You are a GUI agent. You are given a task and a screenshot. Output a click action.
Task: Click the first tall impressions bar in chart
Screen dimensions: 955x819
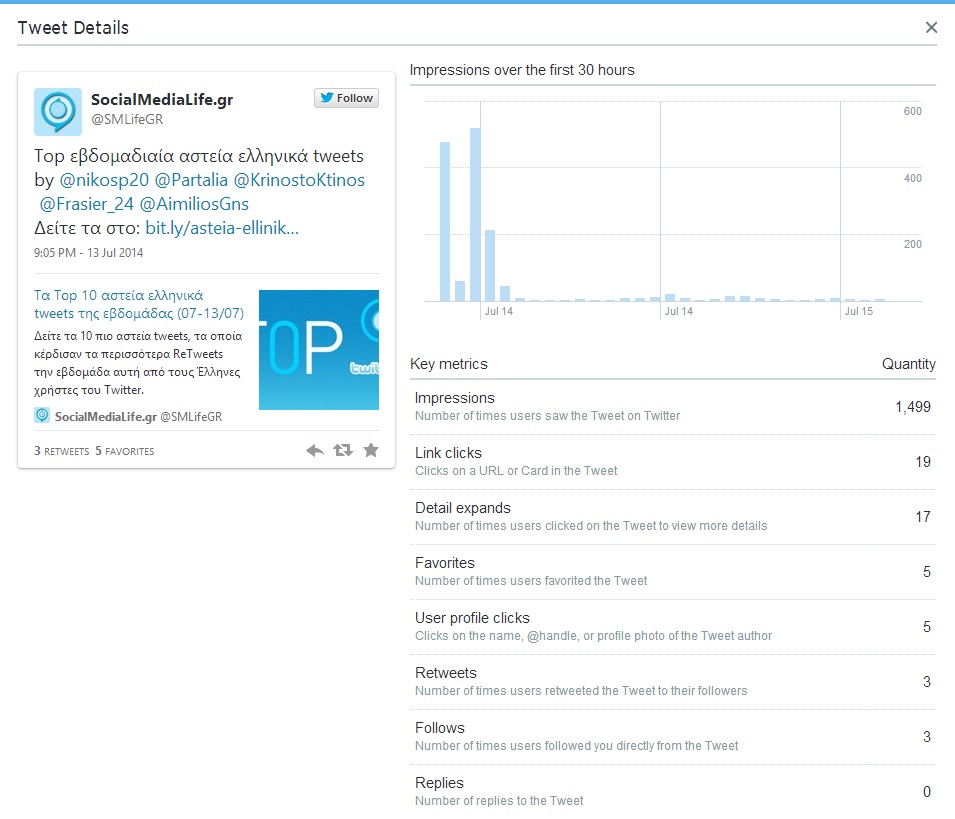point(445,222)
